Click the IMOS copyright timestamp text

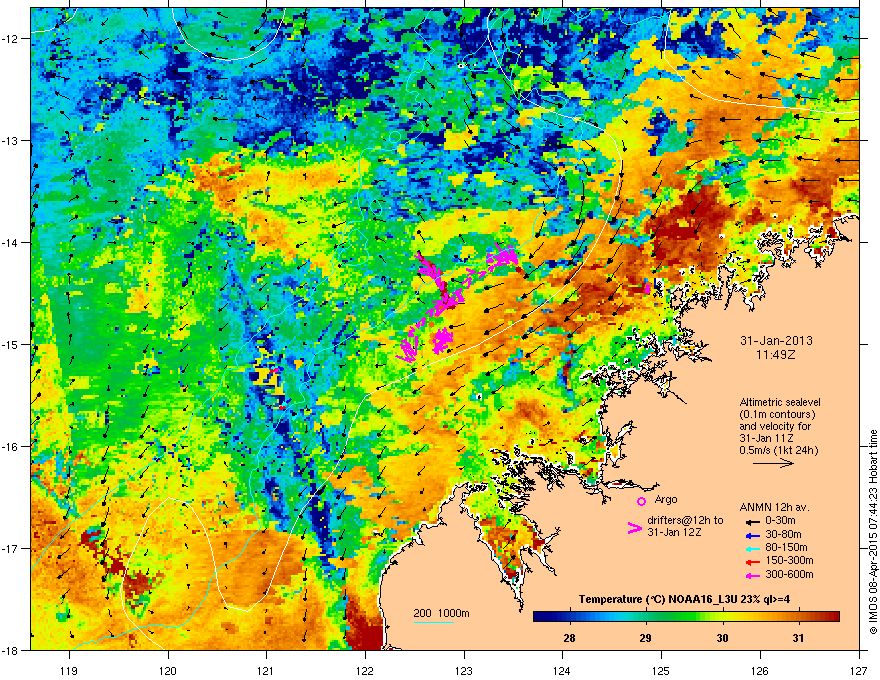point(873,532)
